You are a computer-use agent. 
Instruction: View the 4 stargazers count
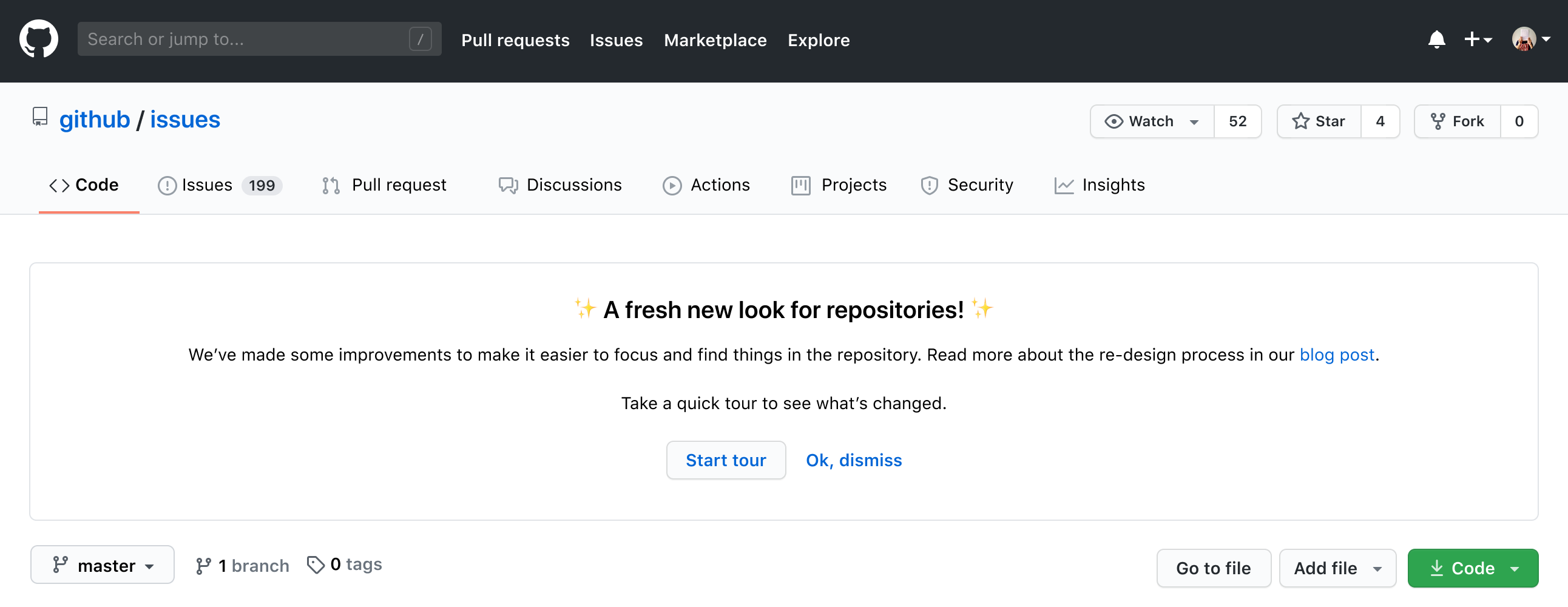[x=1380, y=122]
